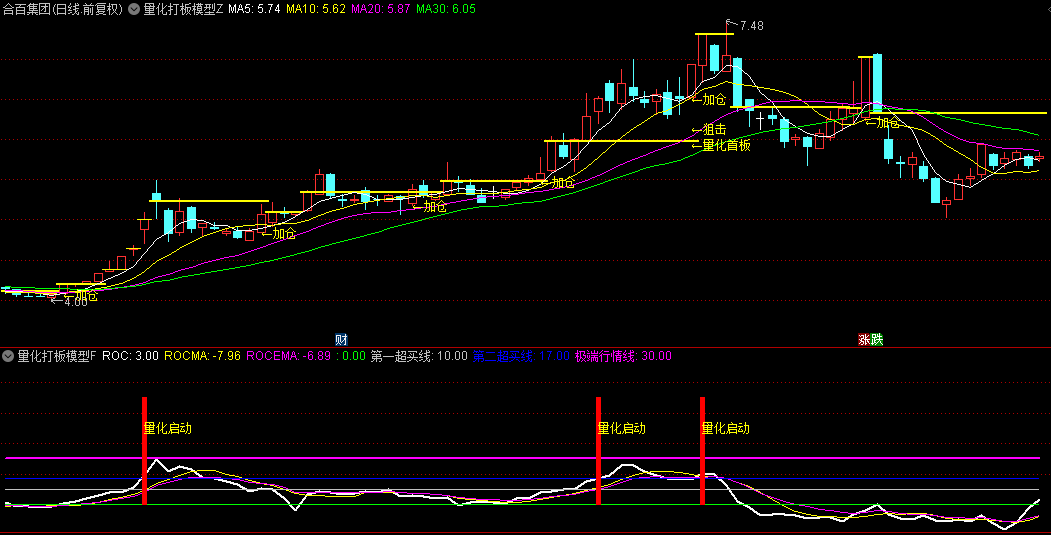Click 第一超买线: 10.00 label
1051x535 pixels.
(419, 356)
